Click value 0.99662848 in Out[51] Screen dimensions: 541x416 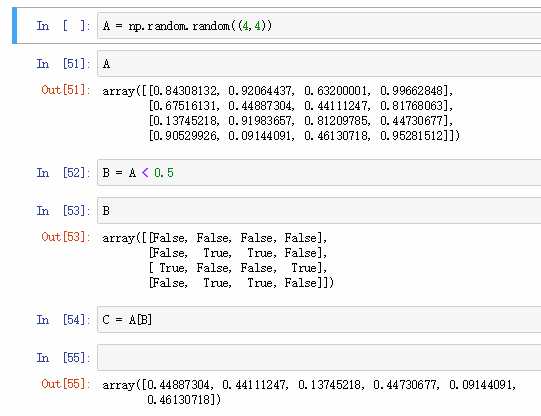[x=412, y=91]
